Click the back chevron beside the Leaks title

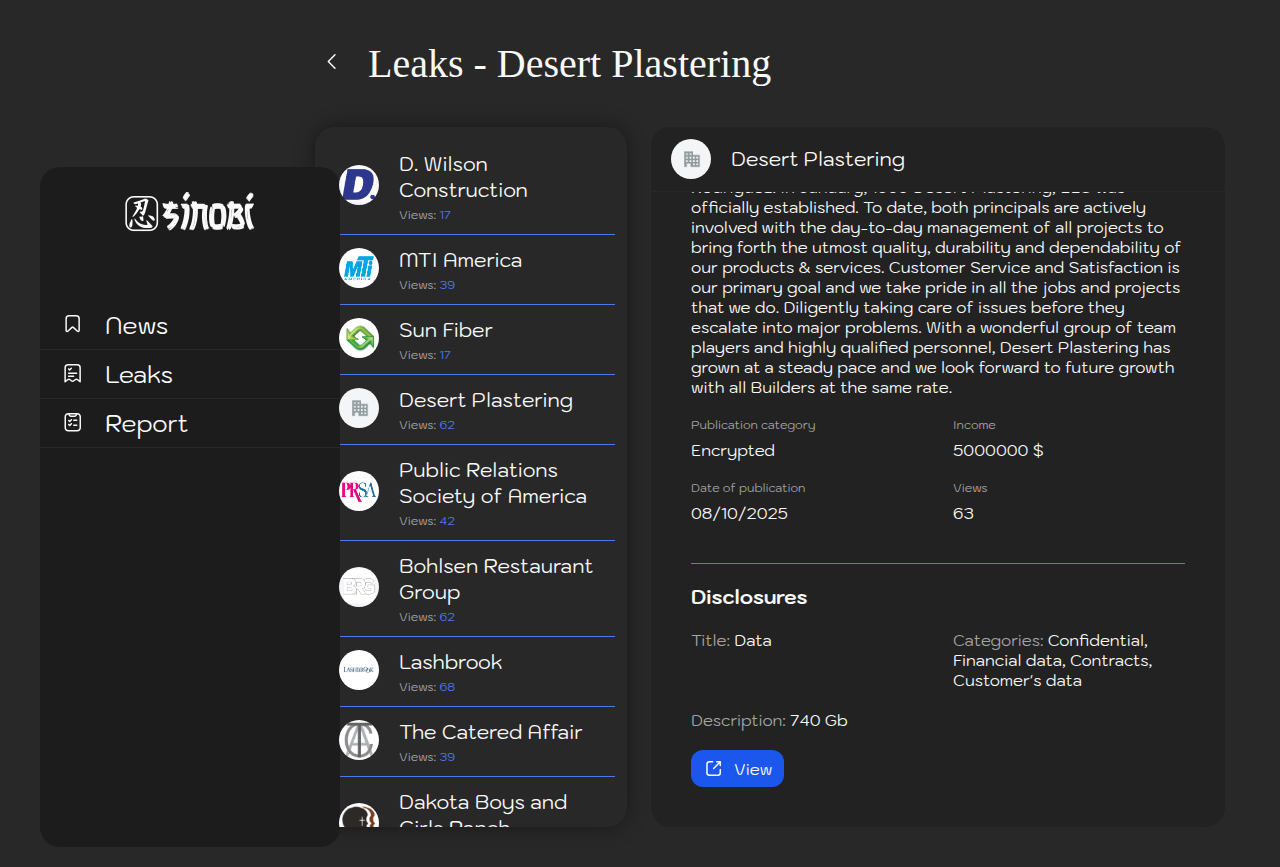[x=332, y=62]
